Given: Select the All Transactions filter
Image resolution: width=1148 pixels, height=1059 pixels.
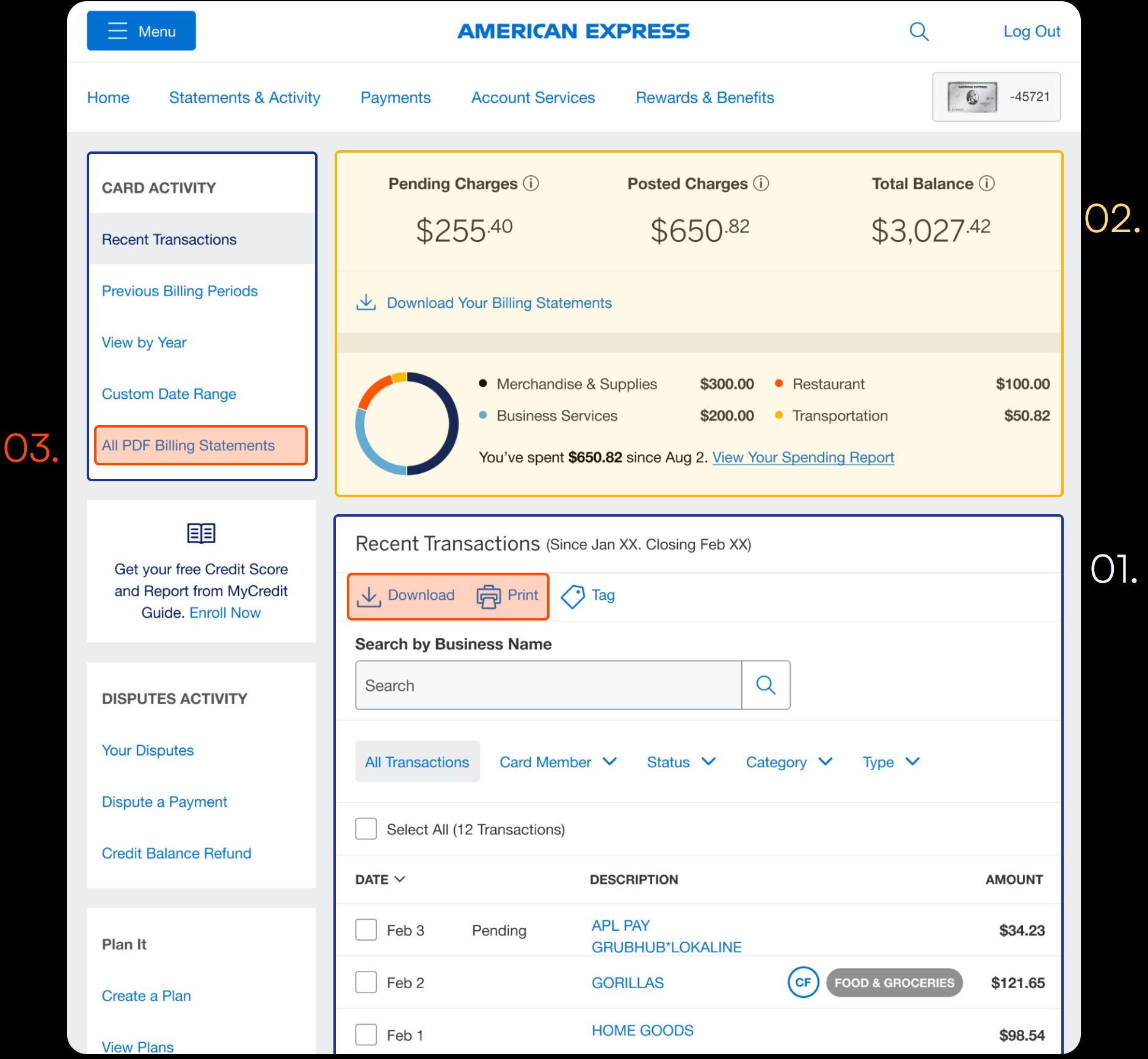Looking at the screenshot, I should (418, 762).
